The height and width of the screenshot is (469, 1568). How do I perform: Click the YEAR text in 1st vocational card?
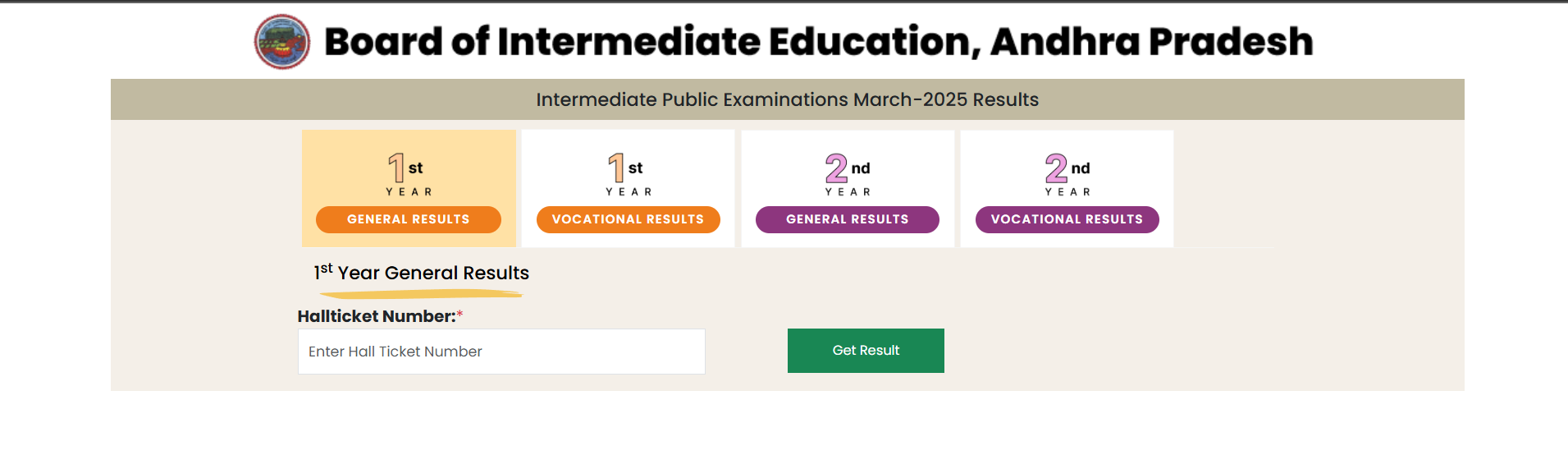click(629, 191)
